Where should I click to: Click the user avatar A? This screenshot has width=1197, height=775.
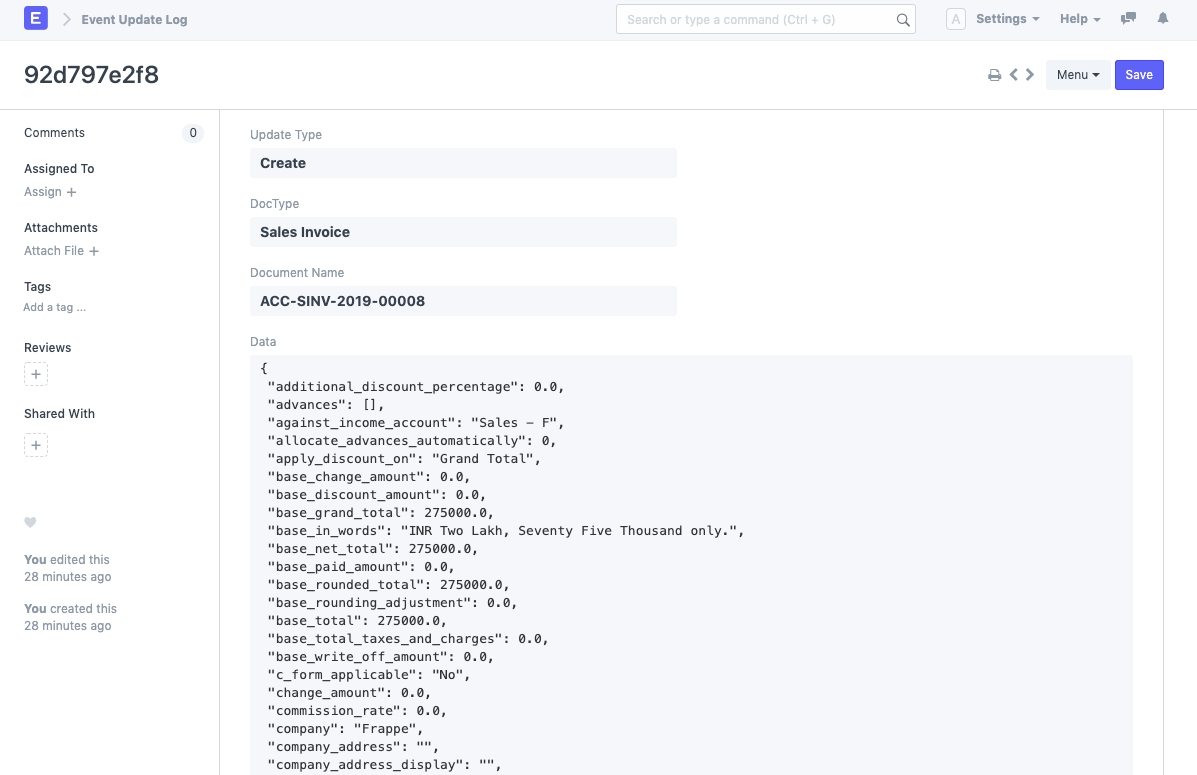point(955,19)
